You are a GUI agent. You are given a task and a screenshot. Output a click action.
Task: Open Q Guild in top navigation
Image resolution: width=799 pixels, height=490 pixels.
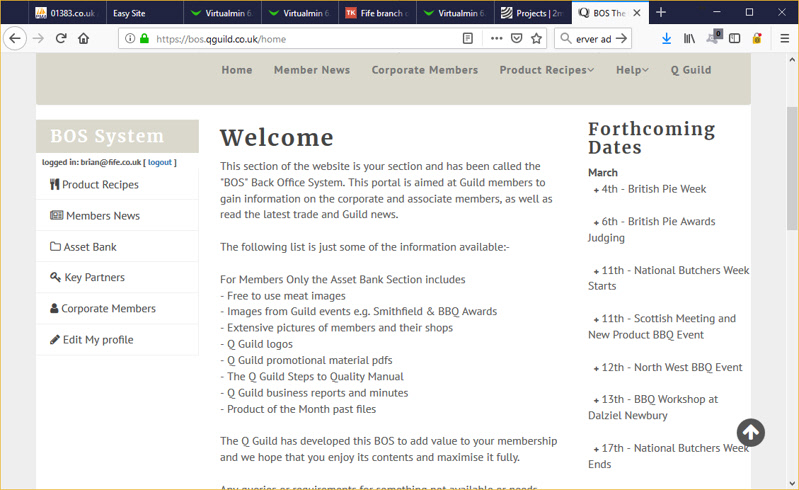tap(691, 70)
